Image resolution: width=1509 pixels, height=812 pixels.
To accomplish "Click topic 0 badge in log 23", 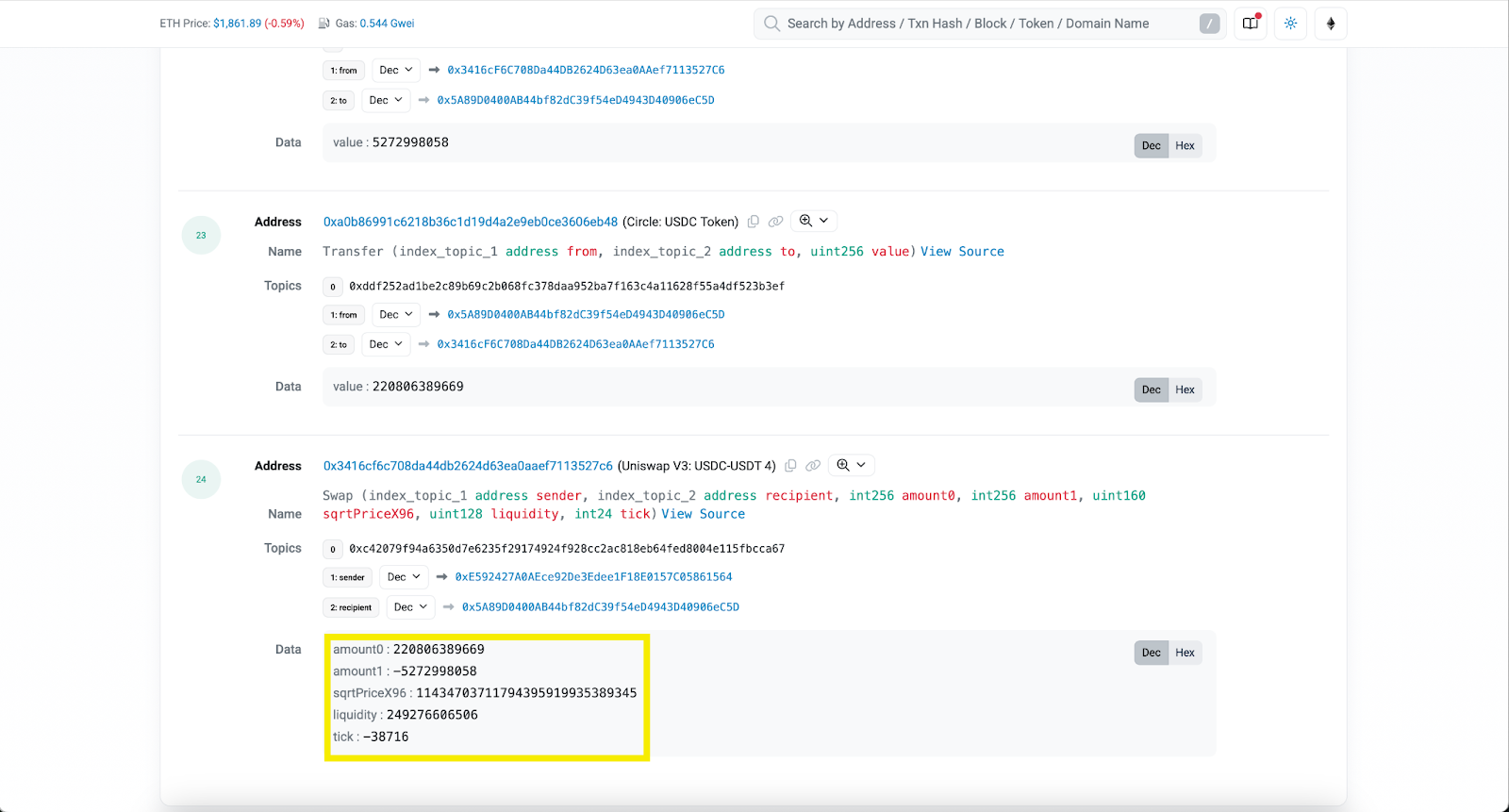I will click(333, 287).
